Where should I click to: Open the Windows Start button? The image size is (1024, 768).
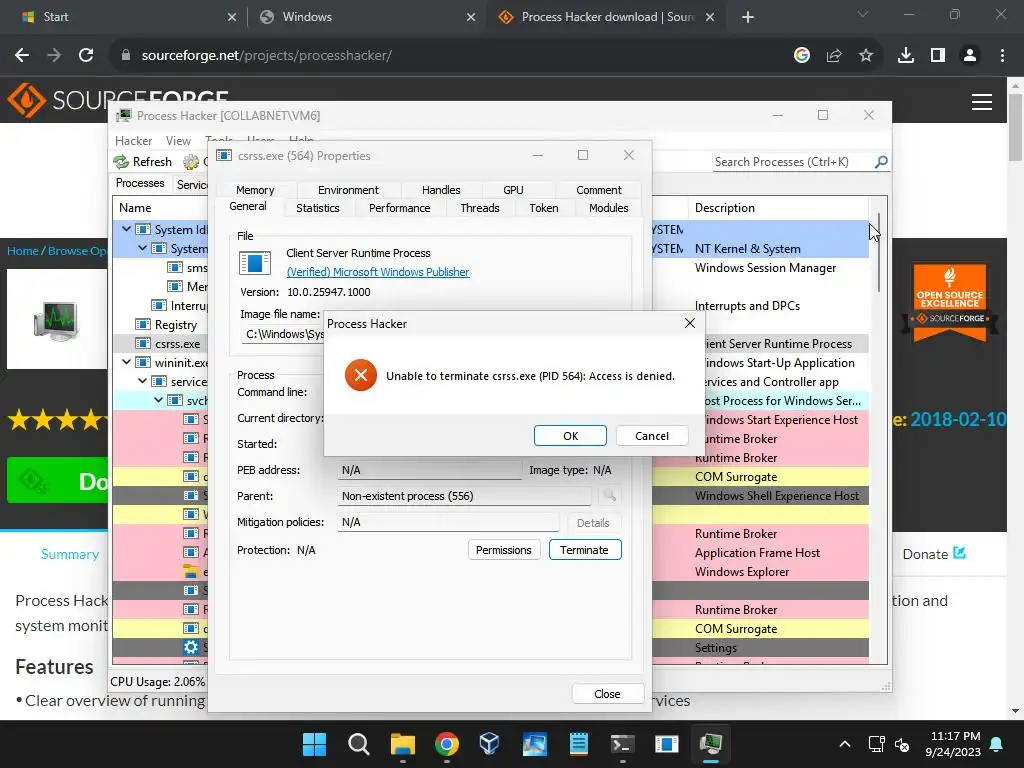pos(314,744)
